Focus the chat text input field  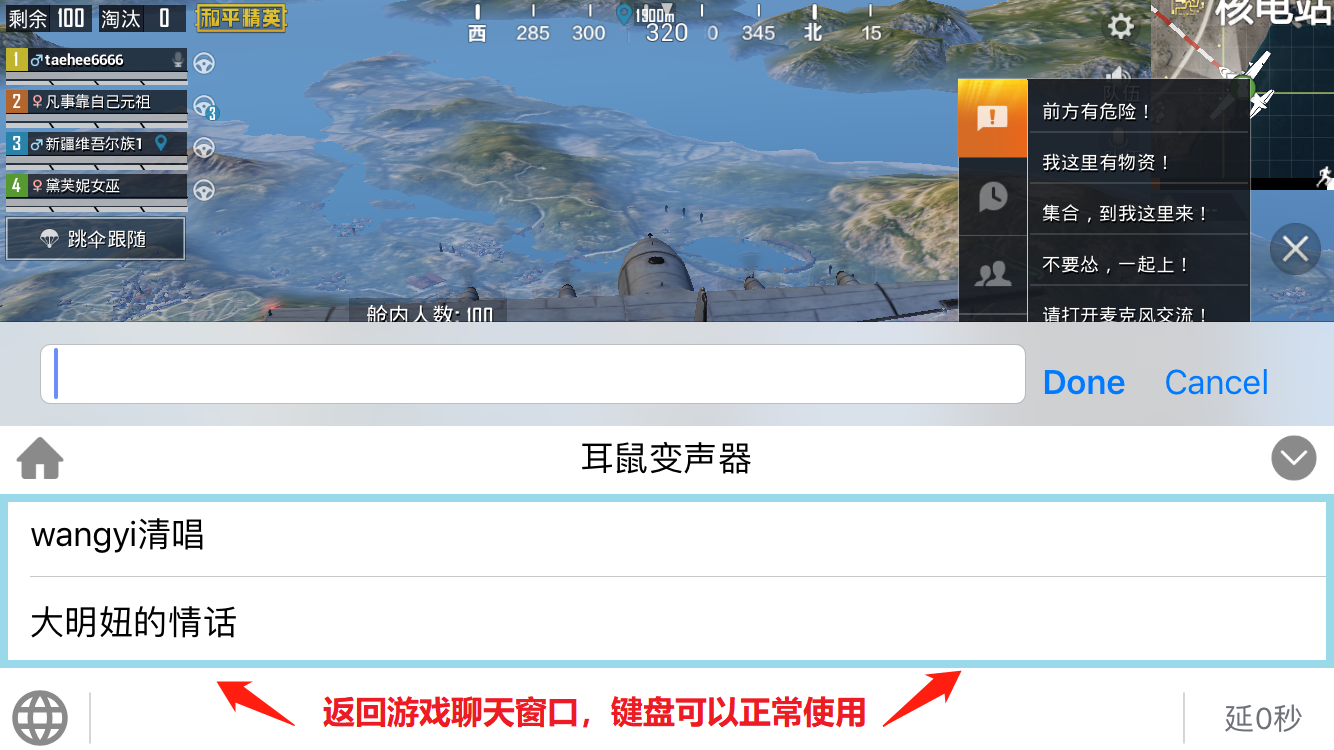(533, 374)
